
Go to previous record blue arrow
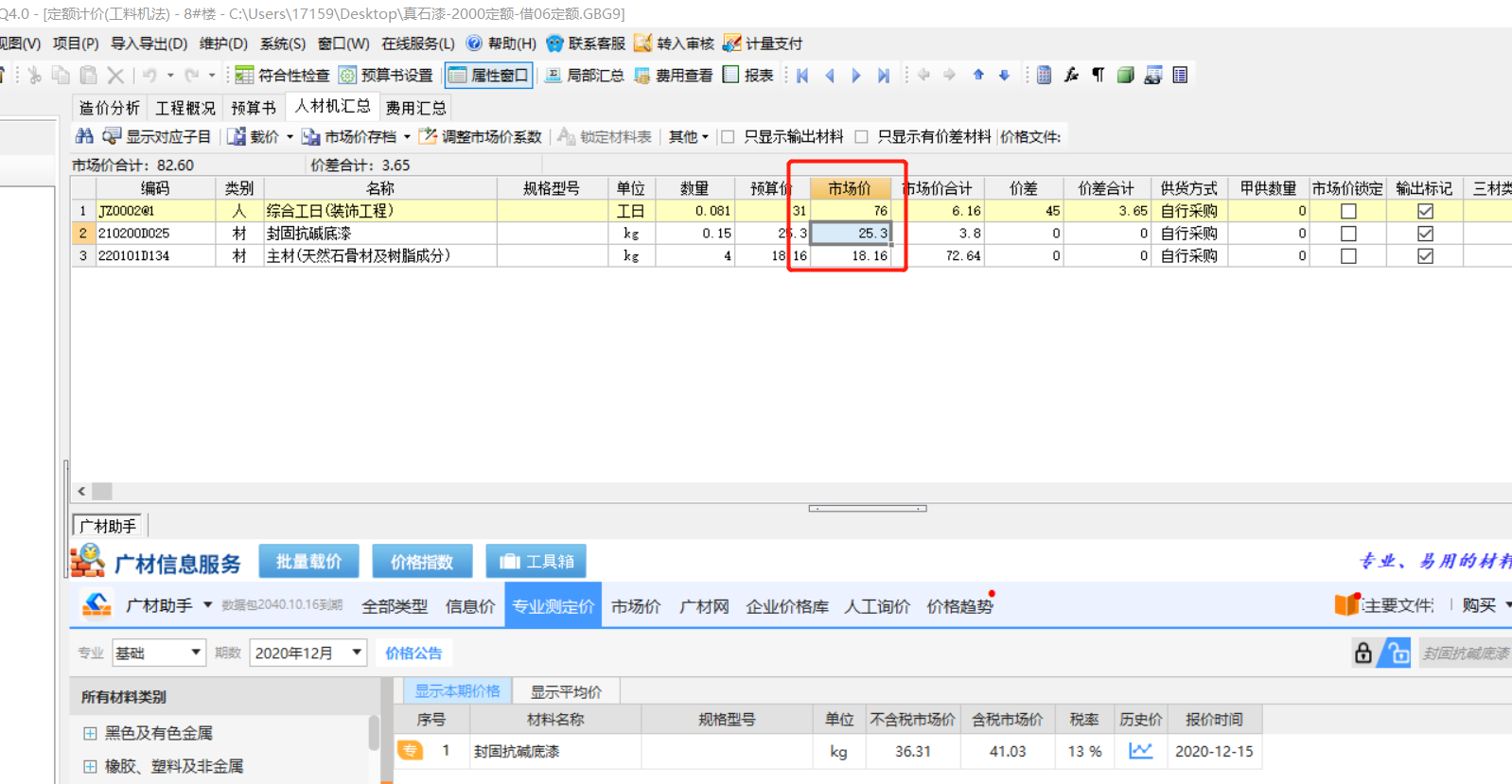(x=830, y=75)
